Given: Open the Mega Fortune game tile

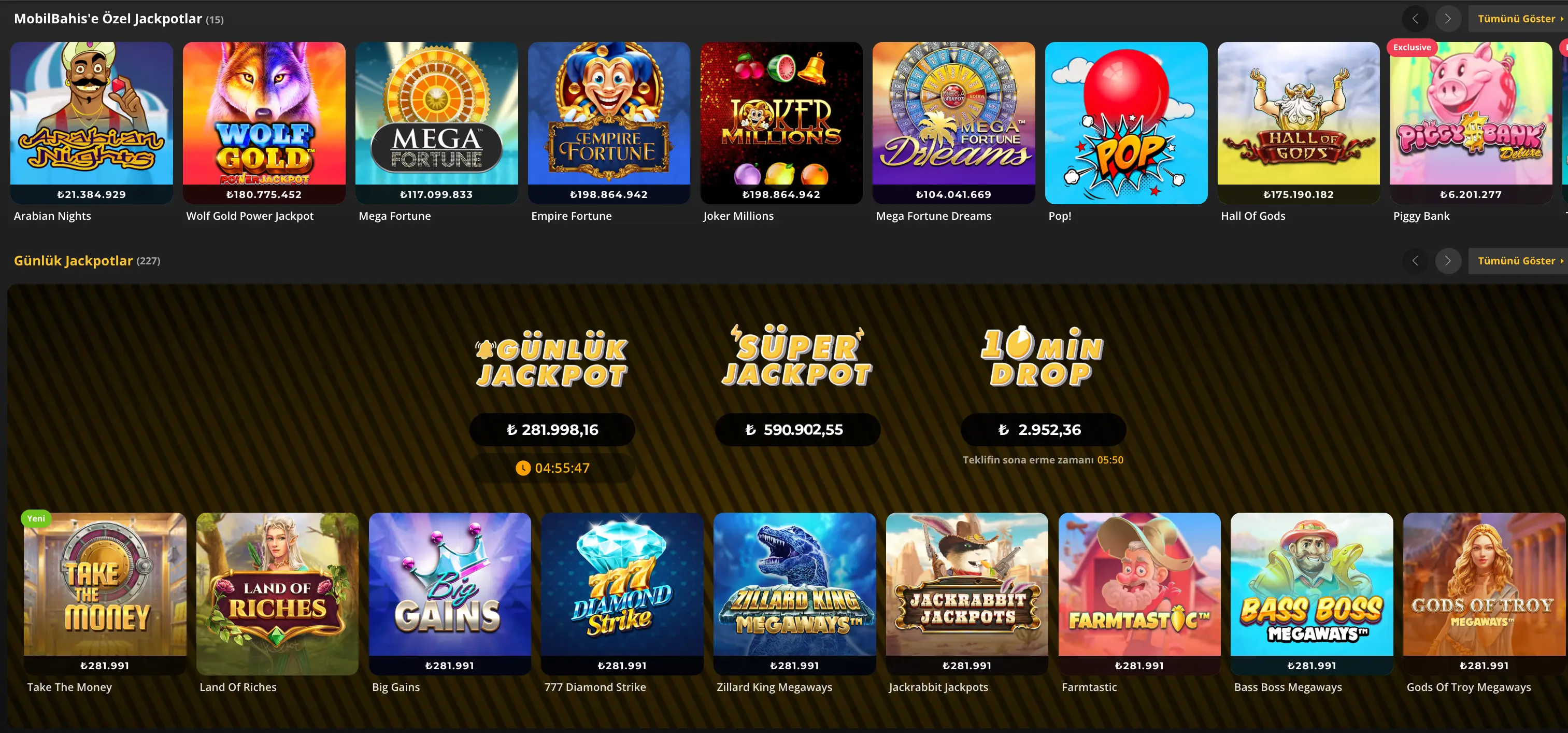Looking at the screenshot, I should pyautogui.click(x=436, y=122).
